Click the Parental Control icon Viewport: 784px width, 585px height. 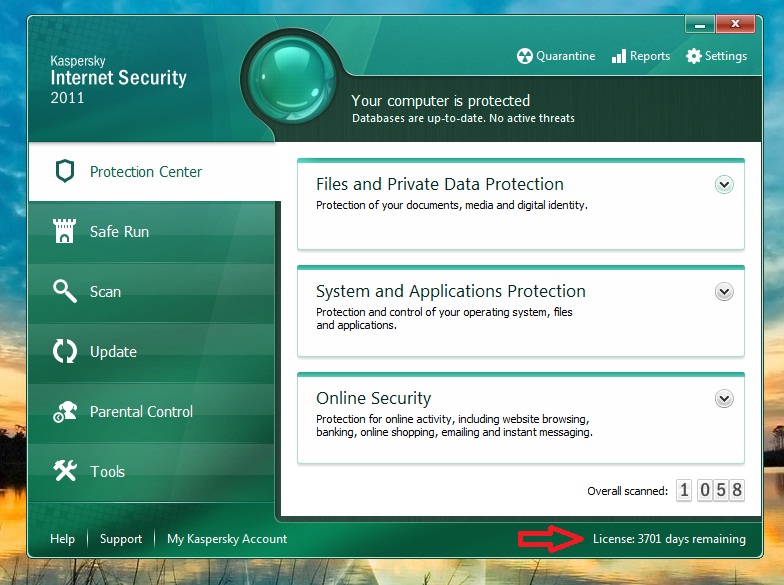[65, 412]
